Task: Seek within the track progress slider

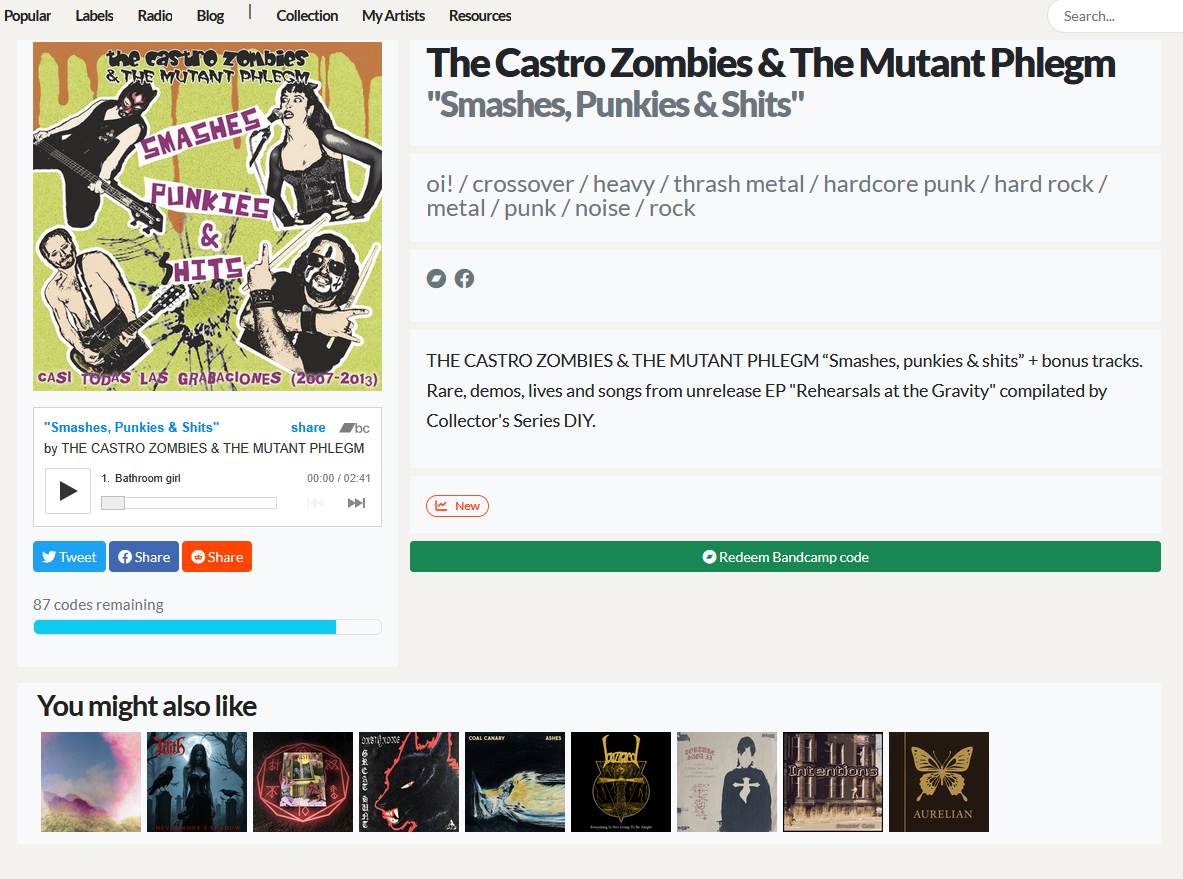Action: [x=189, y=503]
